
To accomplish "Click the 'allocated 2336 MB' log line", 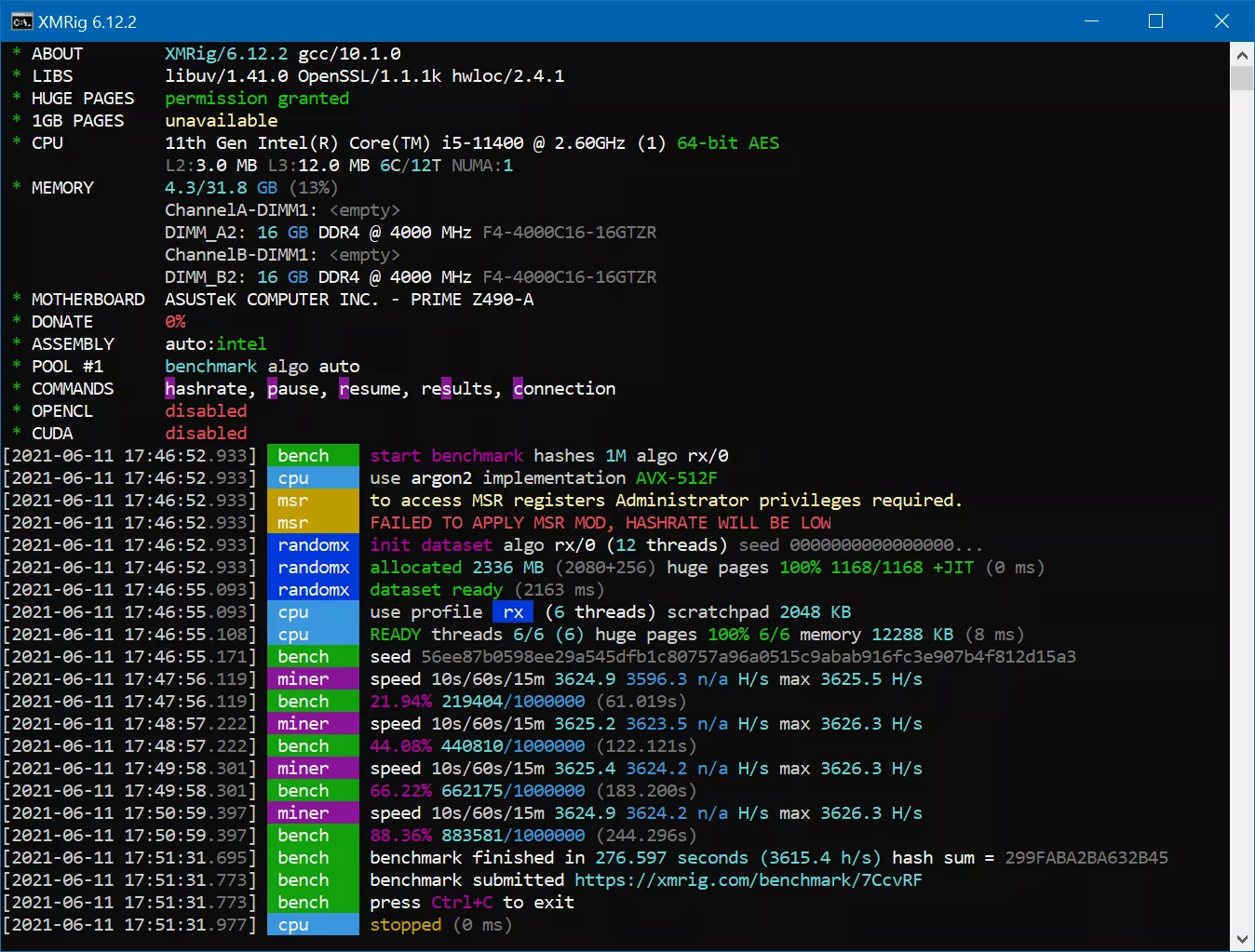I will 708,568.
